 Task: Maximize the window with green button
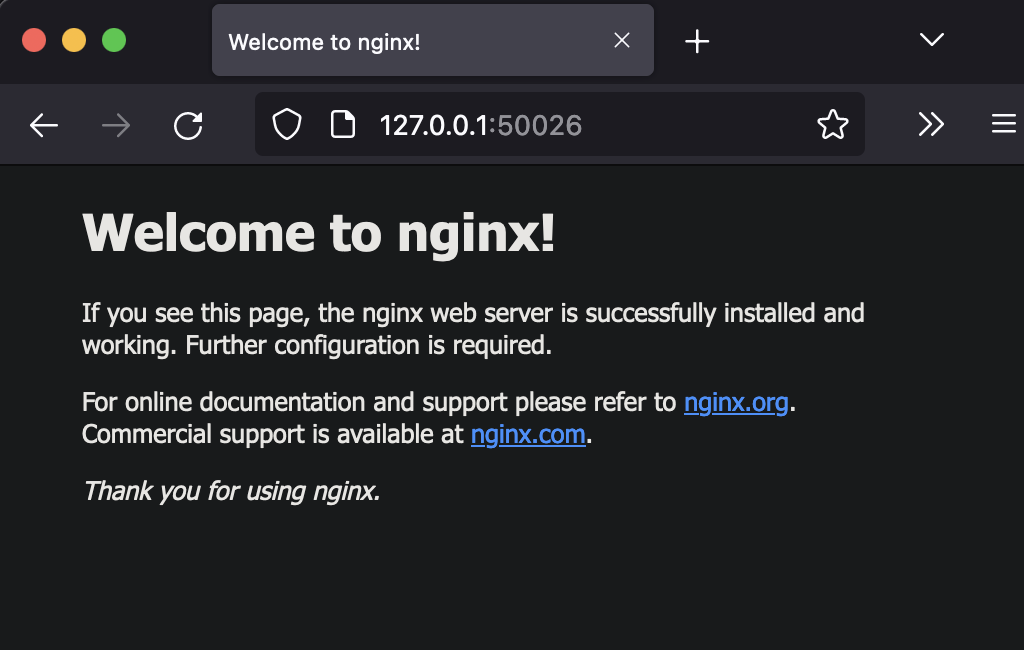(114, 40)
